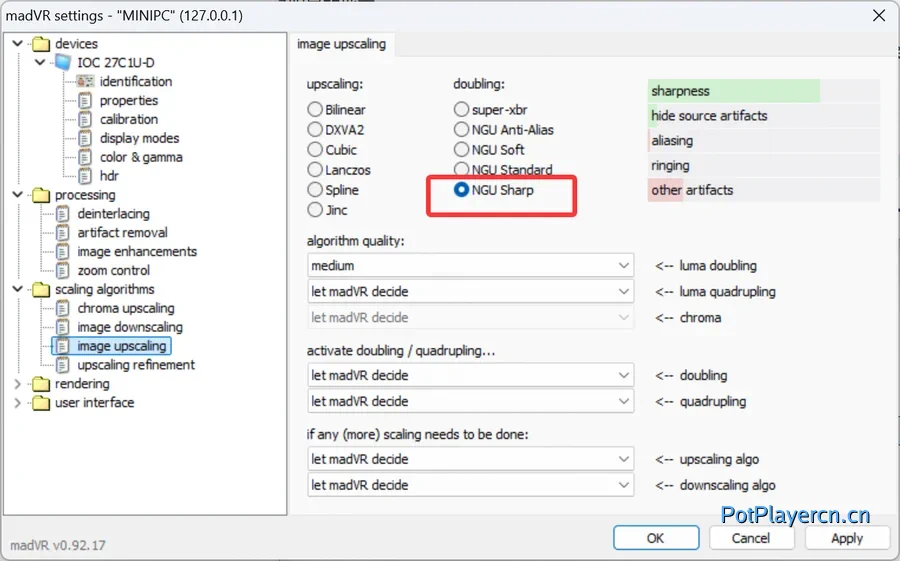This screenshot has height=561, width=900.
Task: Click the Apply button
Action: pyautogui.click(x=846, y=538)
